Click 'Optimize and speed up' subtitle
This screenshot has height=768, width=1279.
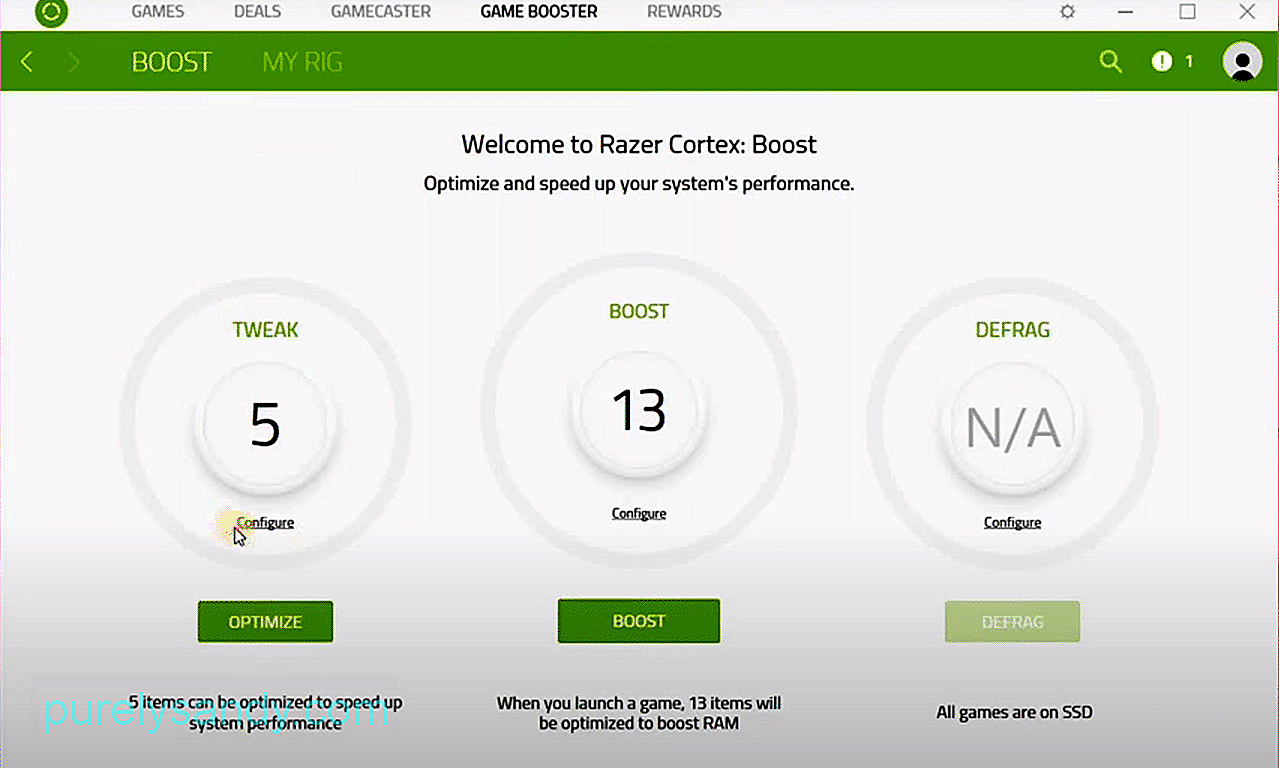(639, 184)
